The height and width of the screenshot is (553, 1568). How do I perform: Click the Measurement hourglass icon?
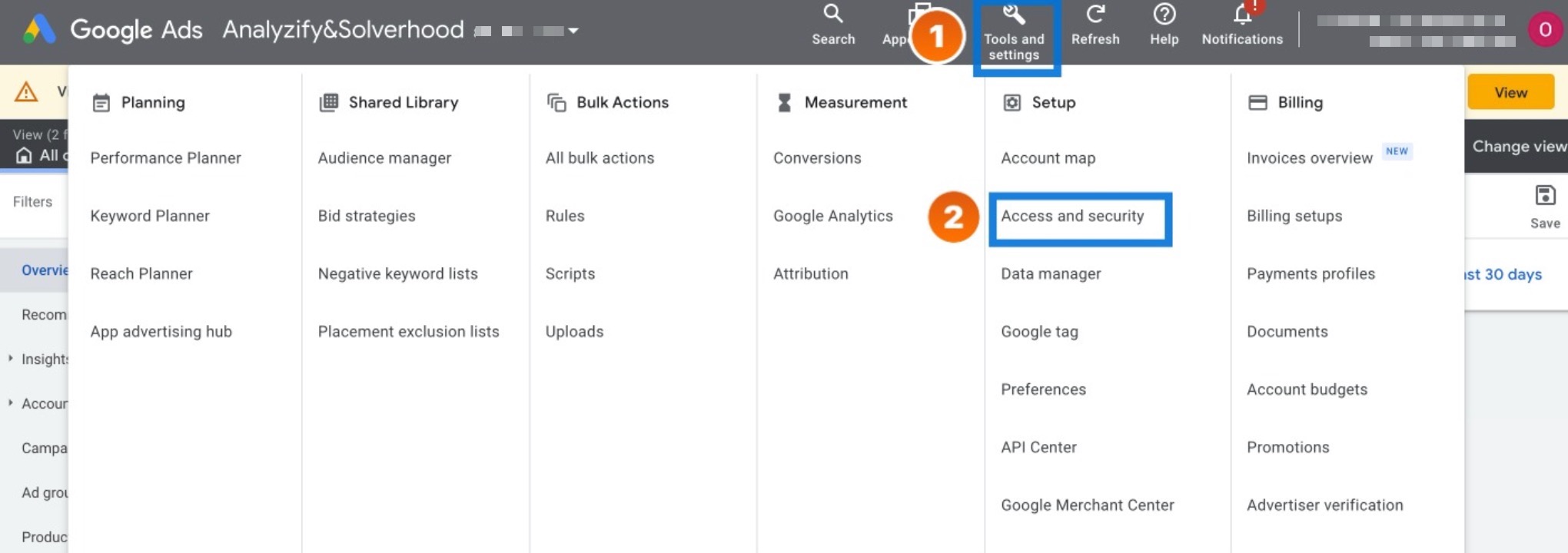point(784,102)
